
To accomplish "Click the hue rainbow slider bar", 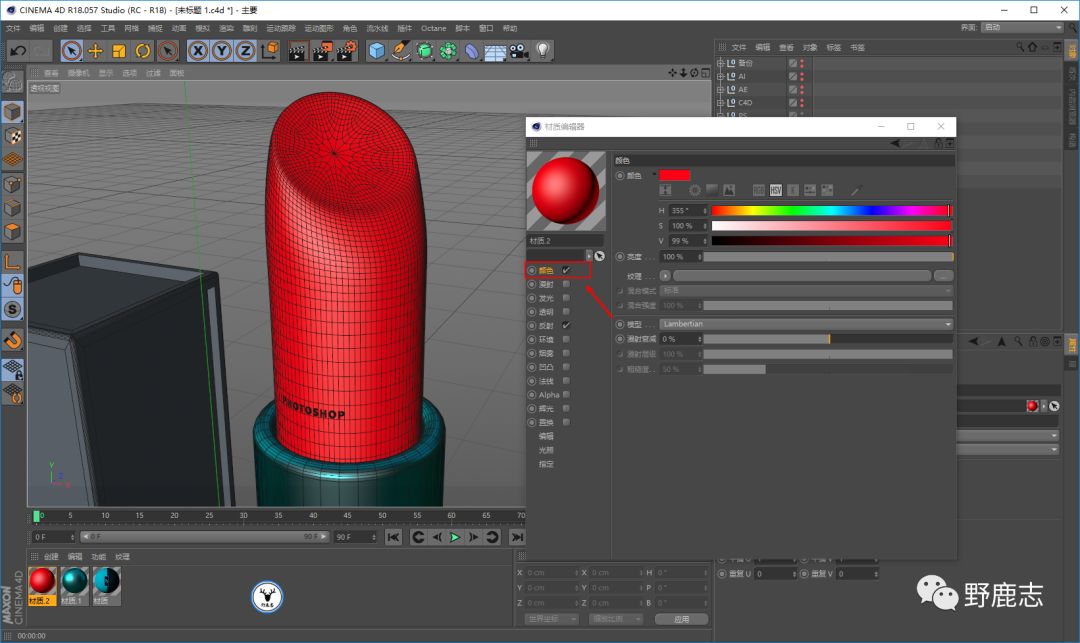I will (829, 211).
